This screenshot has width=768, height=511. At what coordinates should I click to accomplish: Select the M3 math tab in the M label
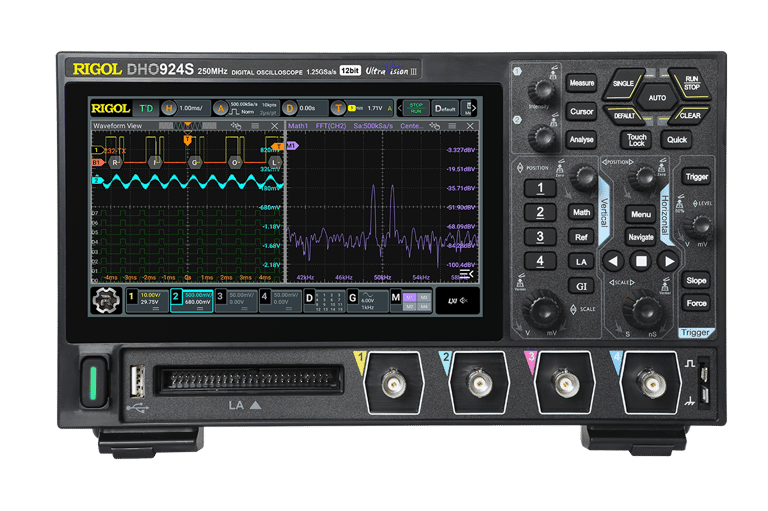coord(424,297)
